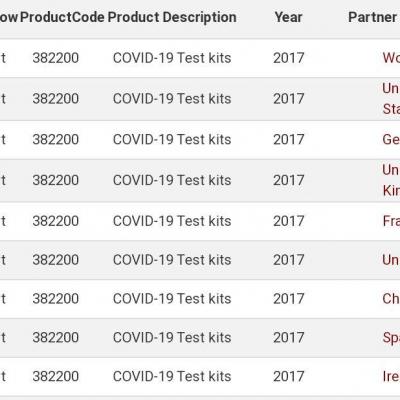Click product code 382200 in the last row
Screen dimensions: 400x400
coord(56,376)
